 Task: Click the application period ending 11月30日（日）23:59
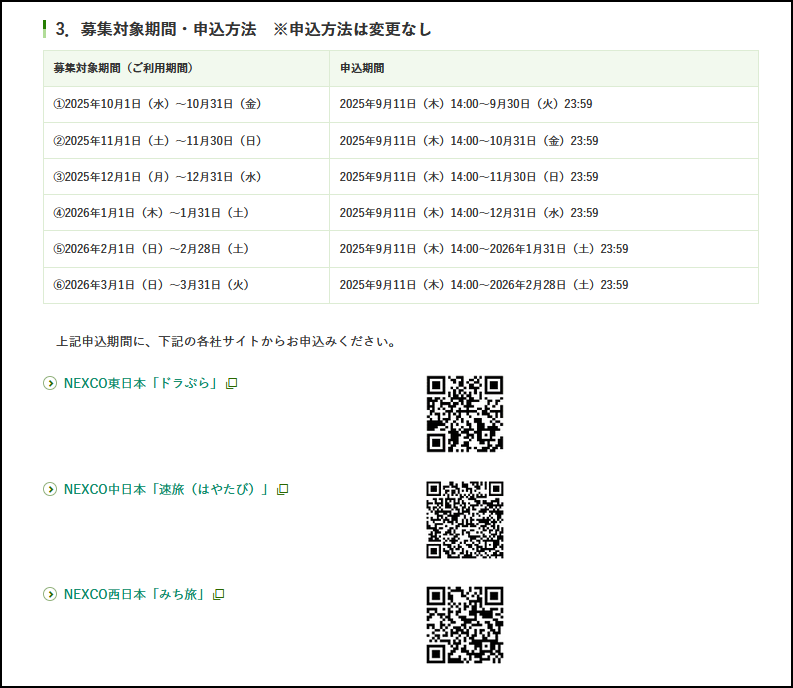point(544,177)
